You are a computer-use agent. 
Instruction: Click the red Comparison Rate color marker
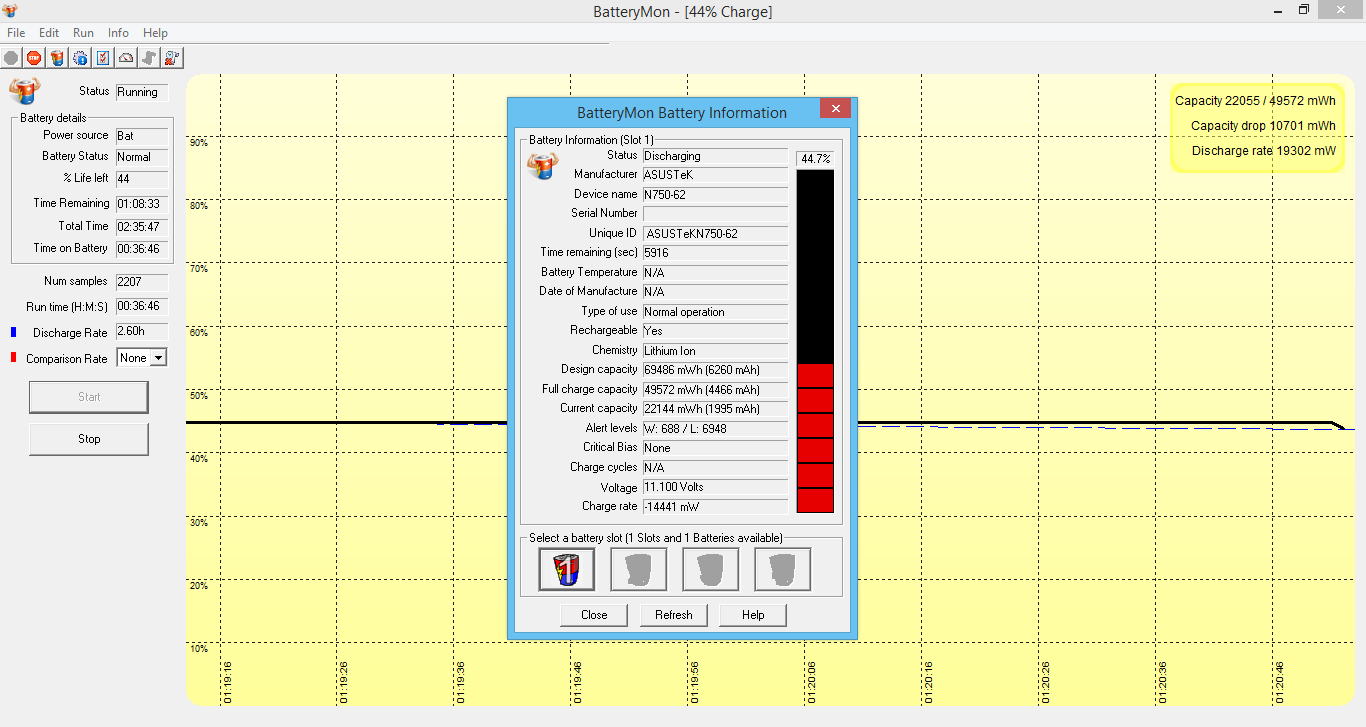click(14, 358)
